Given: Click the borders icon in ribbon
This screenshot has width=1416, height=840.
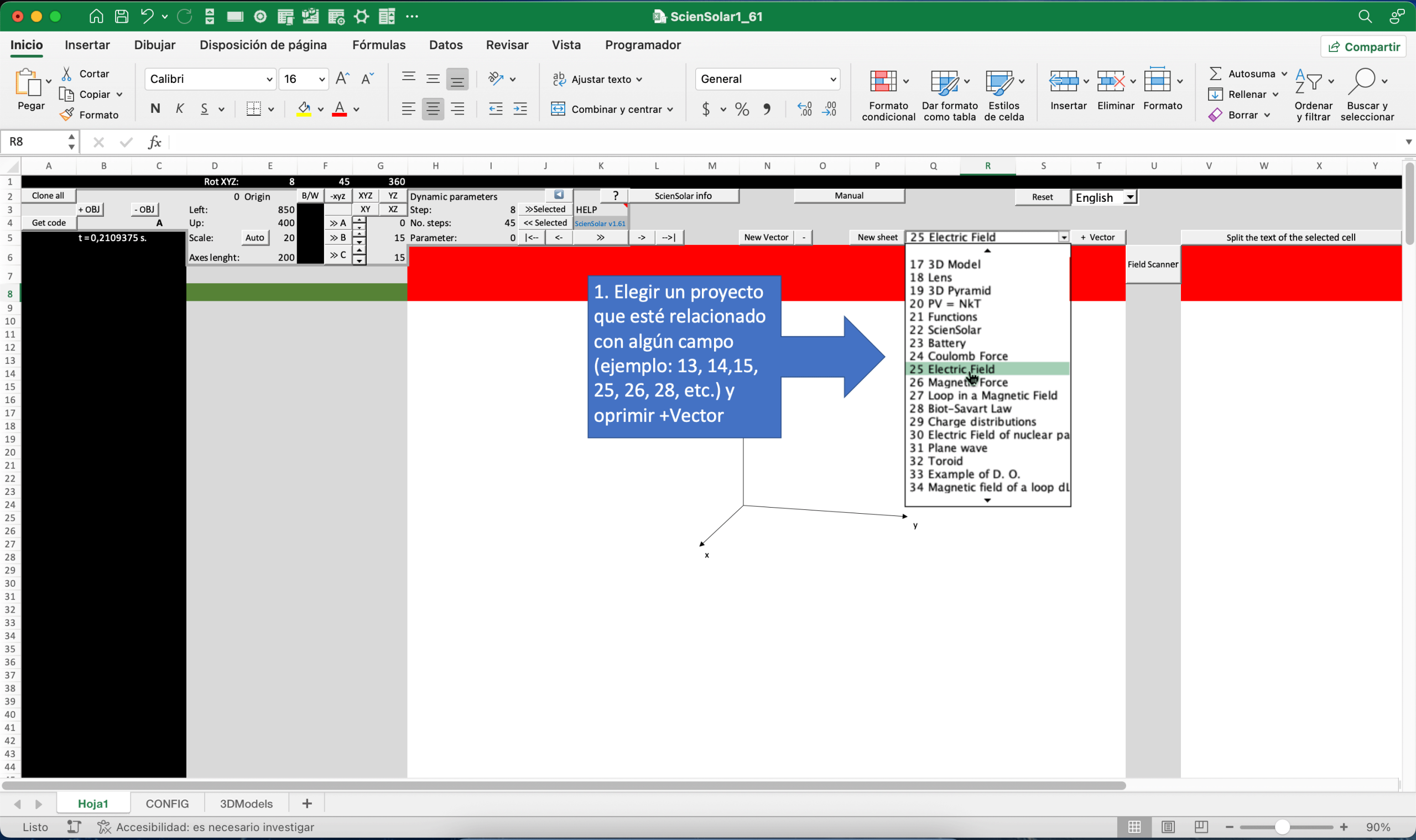Looking at the screenshot, I should (254, 109).
